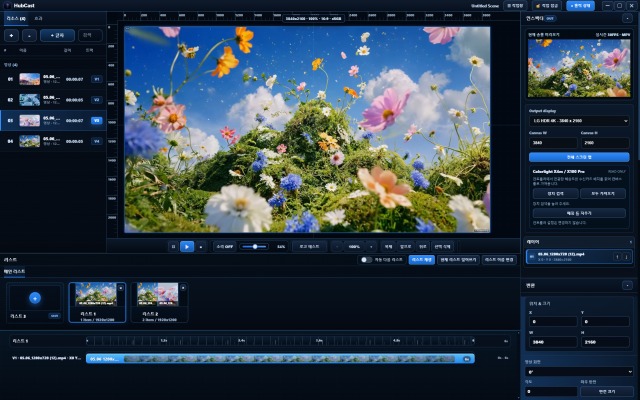The width and height of the screenshot is (640, 400).
Task: Zoom out the preview using the minus button
Action: (337, 247)
